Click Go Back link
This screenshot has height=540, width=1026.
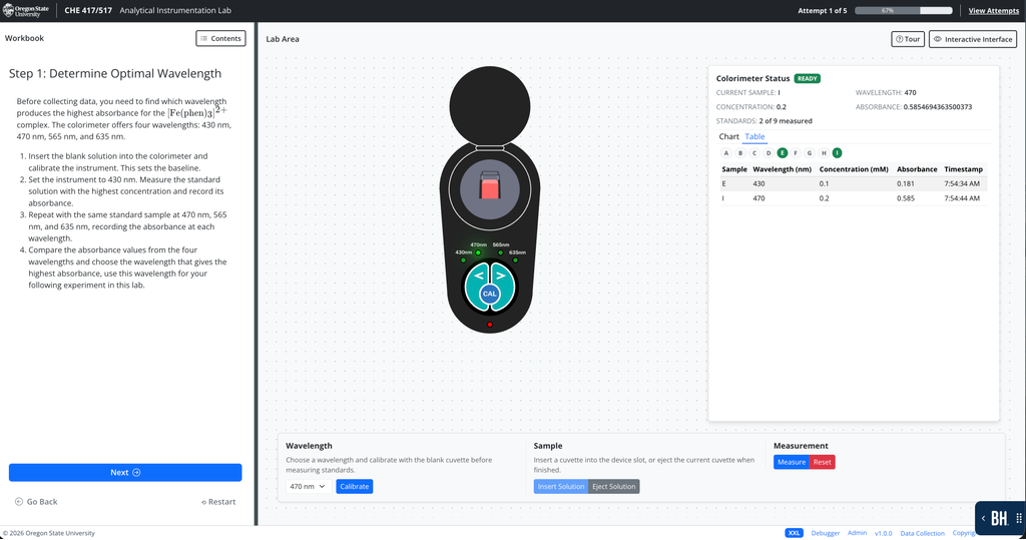[x=36, y=502]
